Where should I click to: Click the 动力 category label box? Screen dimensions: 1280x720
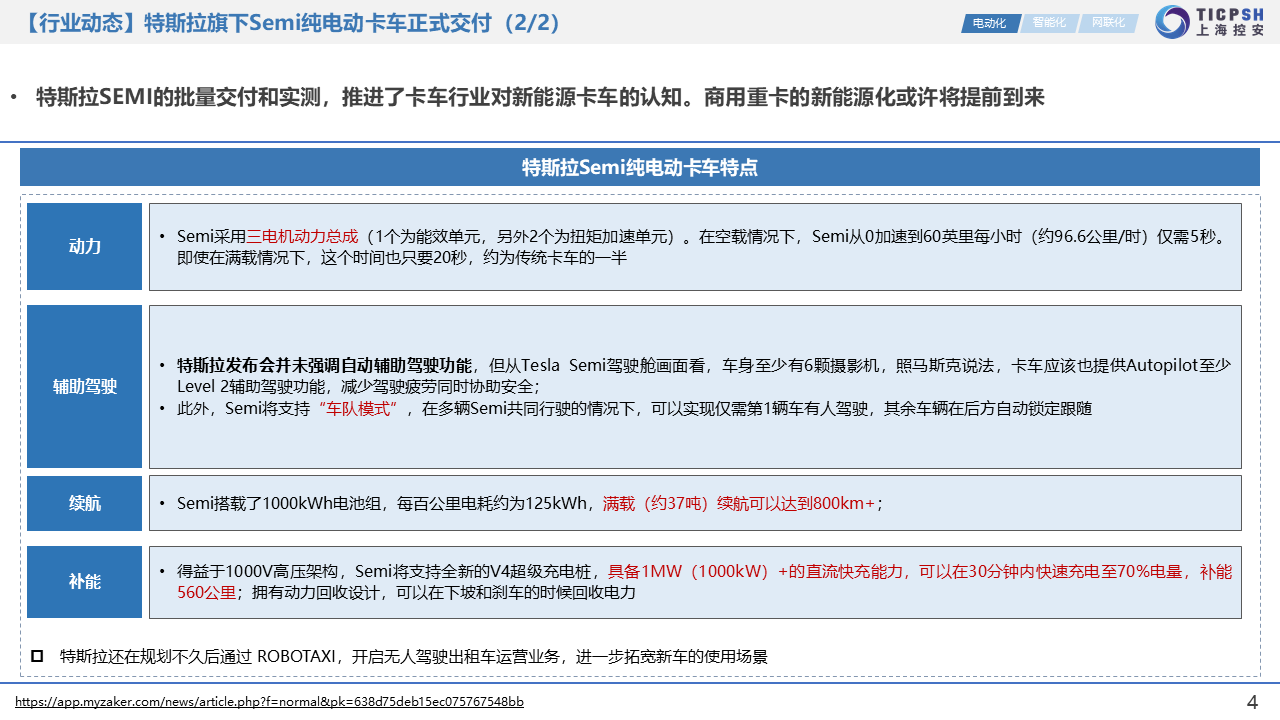(85, 247)
